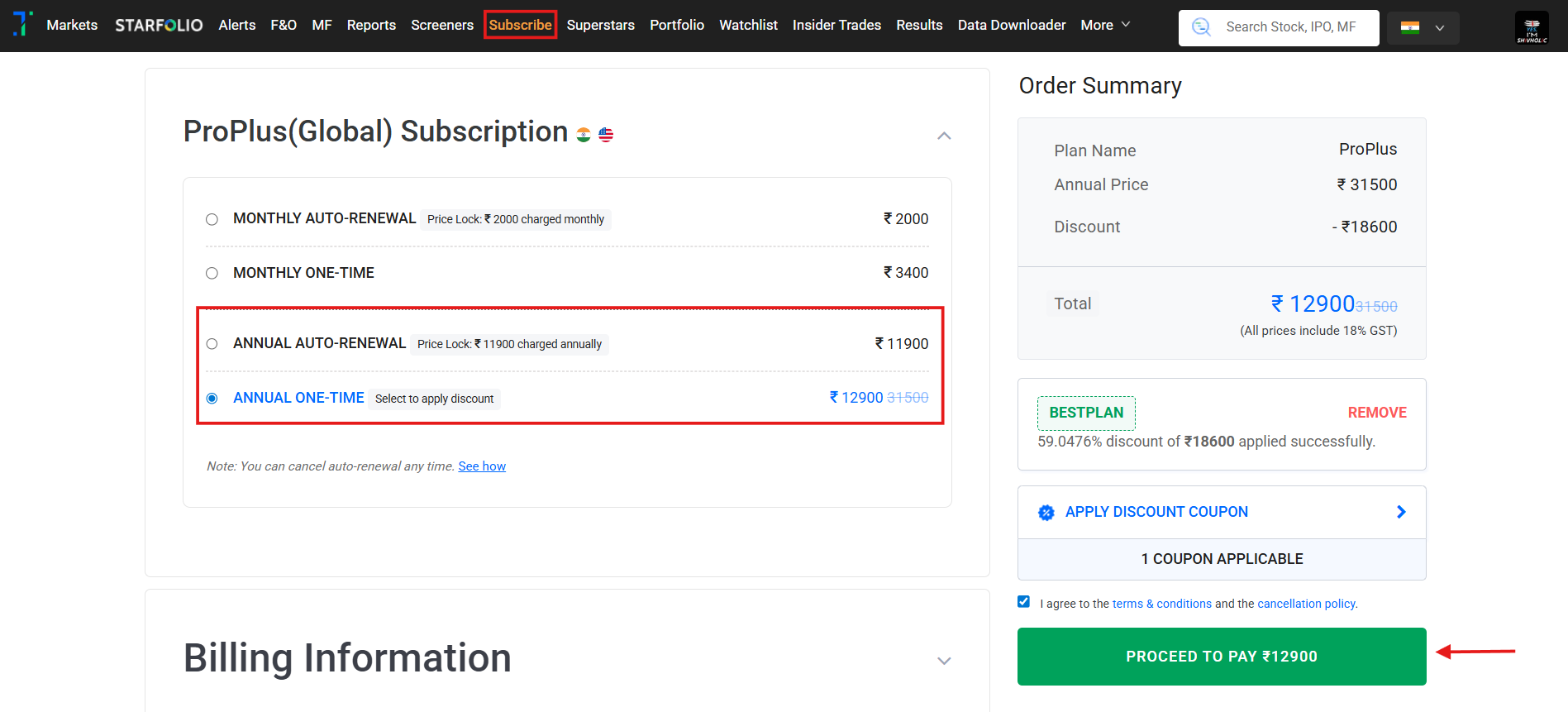Click the India flag icon beside ProPlus heading
The height and width of the screenshot is (712, 1568).
584,135
